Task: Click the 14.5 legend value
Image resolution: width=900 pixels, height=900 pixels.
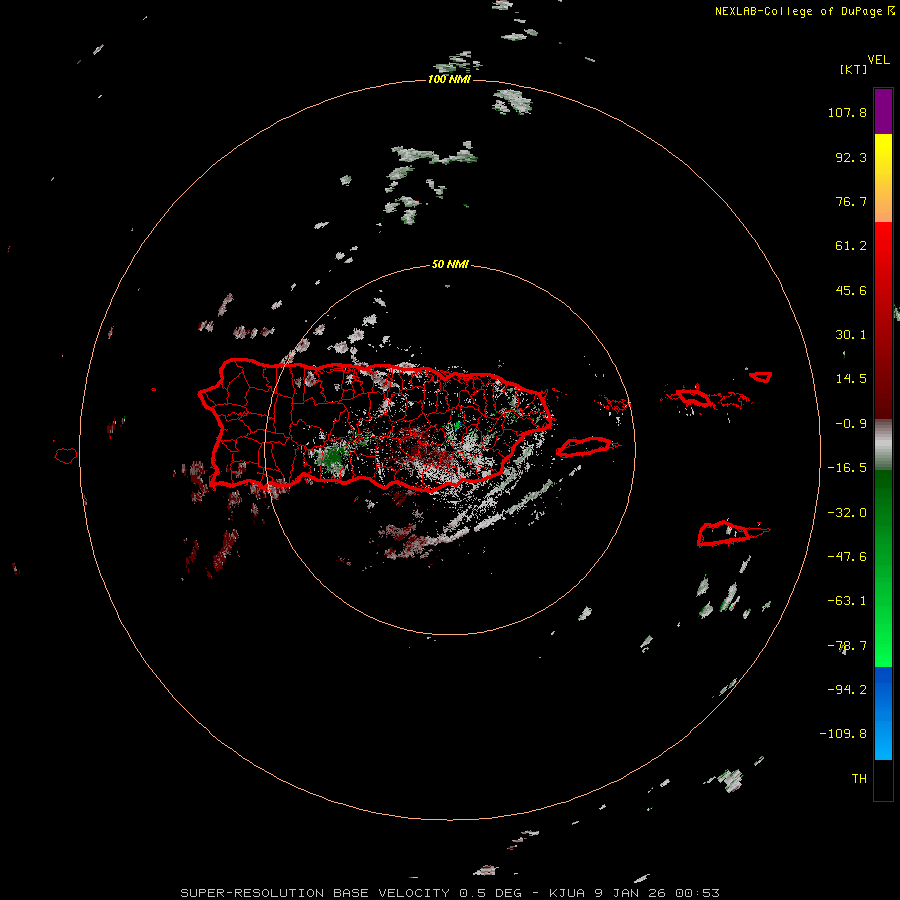Action: tap(851, 379)
